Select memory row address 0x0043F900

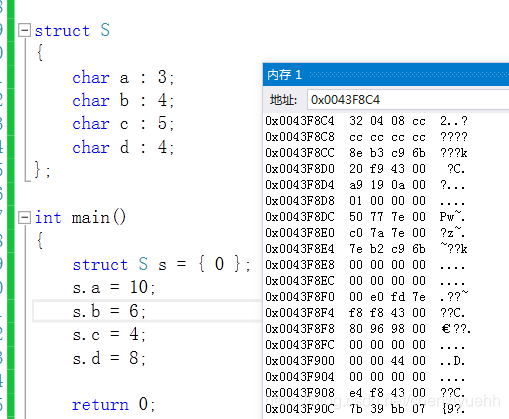300,361
